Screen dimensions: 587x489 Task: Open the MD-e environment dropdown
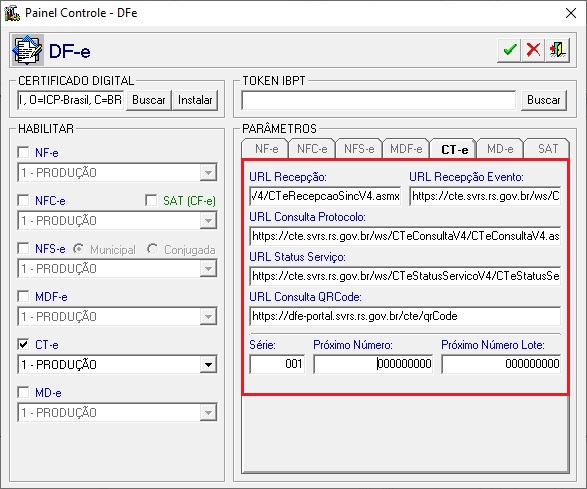(208, 413)
